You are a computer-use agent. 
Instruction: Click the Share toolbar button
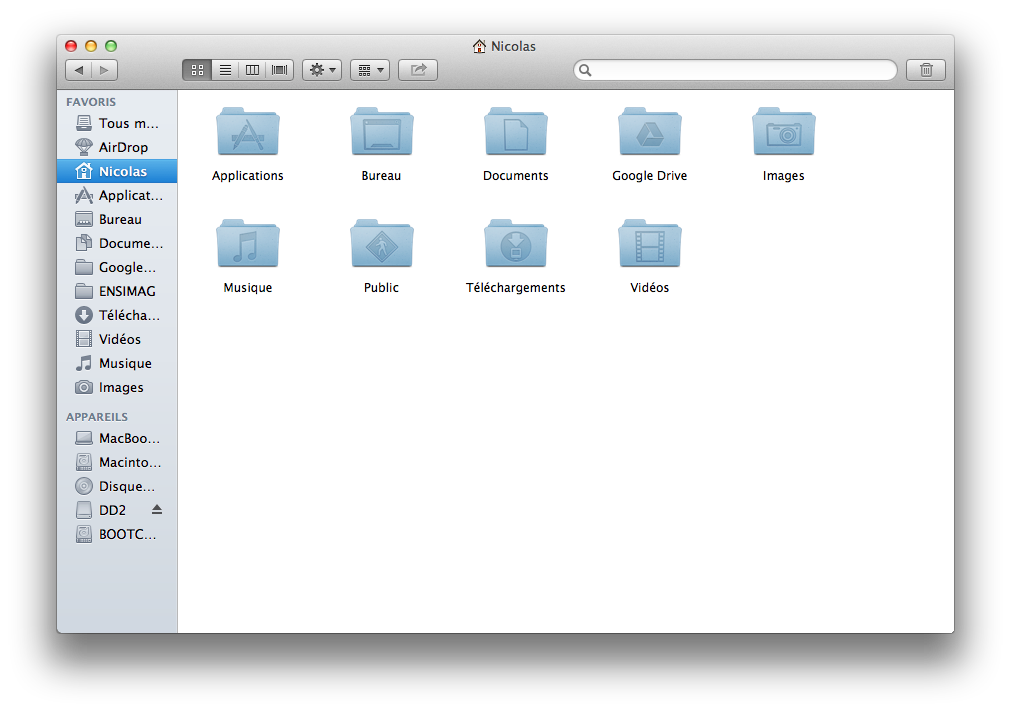[418, 70]
